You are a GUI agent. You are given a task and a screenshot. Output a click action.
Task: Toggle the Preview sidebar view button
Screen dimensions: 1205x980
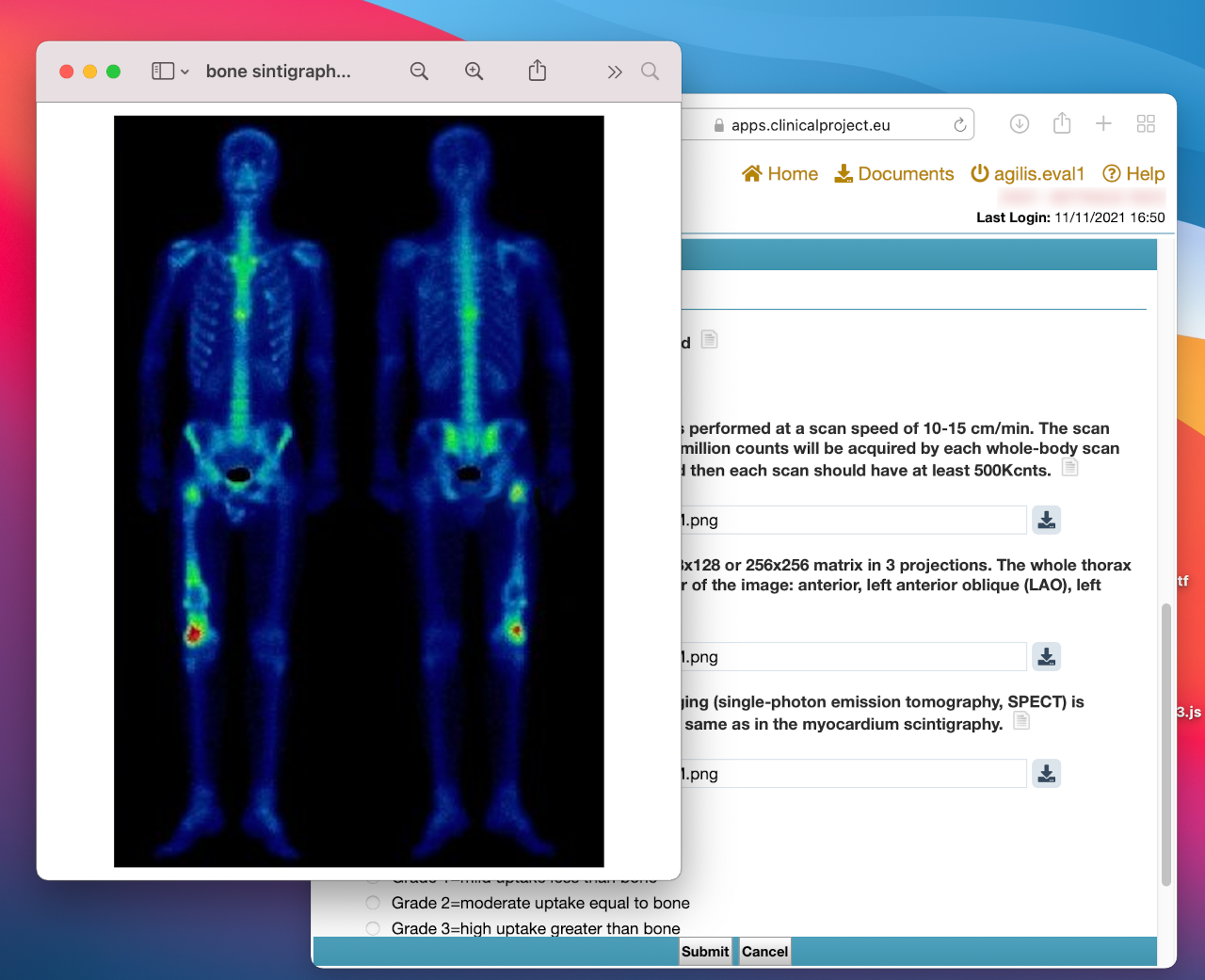tap(163, 72)
